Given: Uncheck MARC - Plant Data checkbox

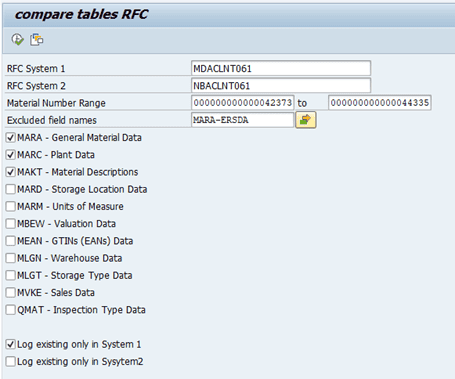Looking at the screenshot, I should click(11, 155).
